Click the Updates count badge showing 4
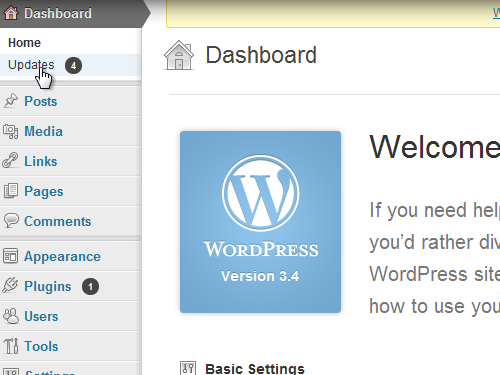The height and width of the screenshot is (375, 500). click(x=73, y=65)
